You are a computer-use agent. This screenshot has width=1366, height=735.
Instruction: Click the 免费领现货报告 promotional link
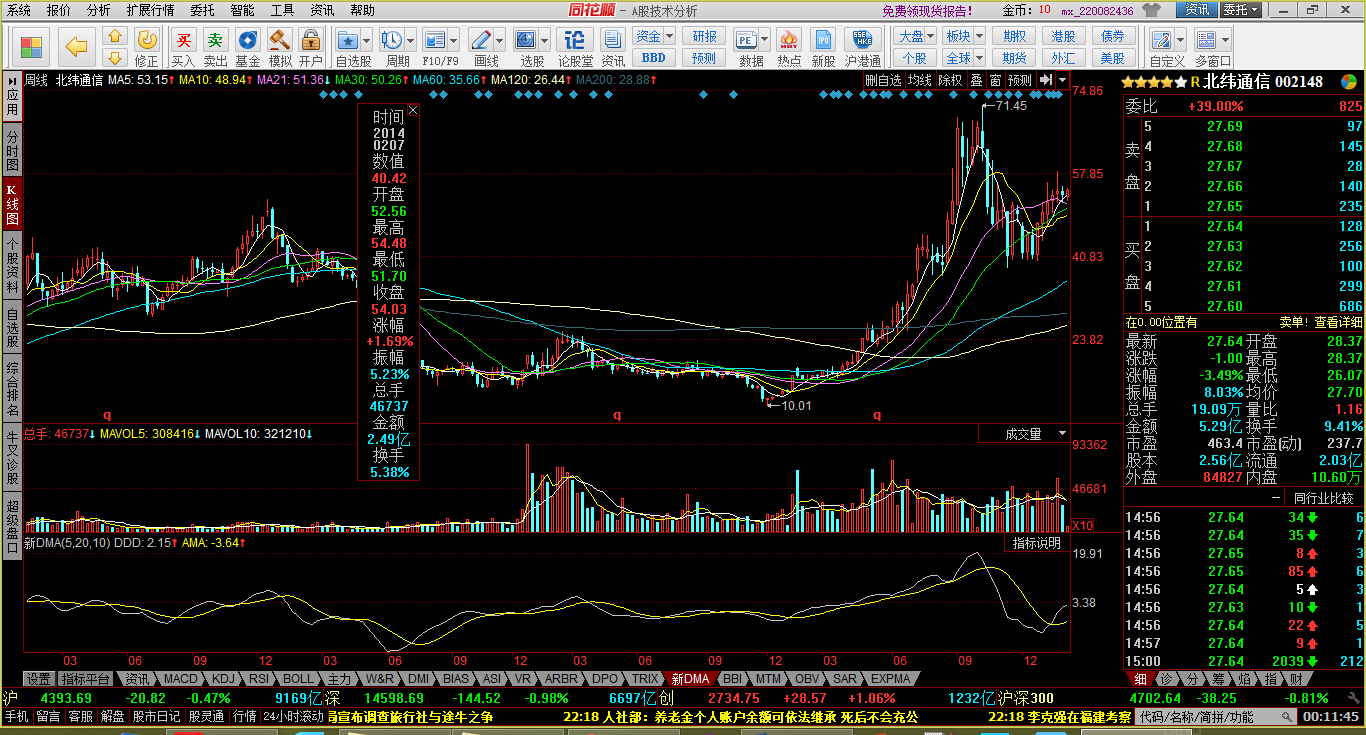point(927,11)
